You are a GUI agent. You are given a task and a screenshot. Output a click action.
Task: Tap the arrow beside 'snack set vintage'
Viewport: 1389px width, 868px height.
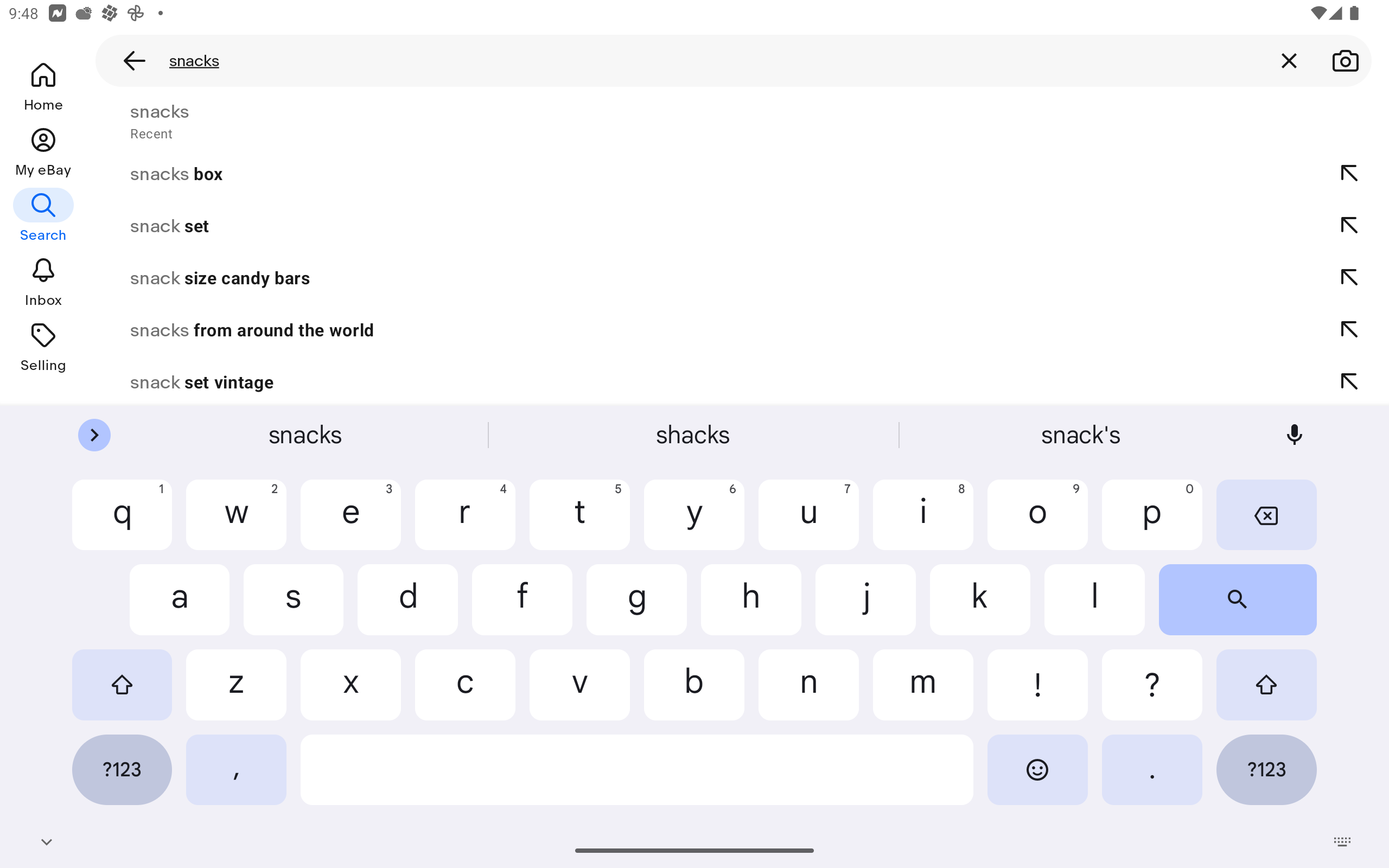click(1349, 382)
